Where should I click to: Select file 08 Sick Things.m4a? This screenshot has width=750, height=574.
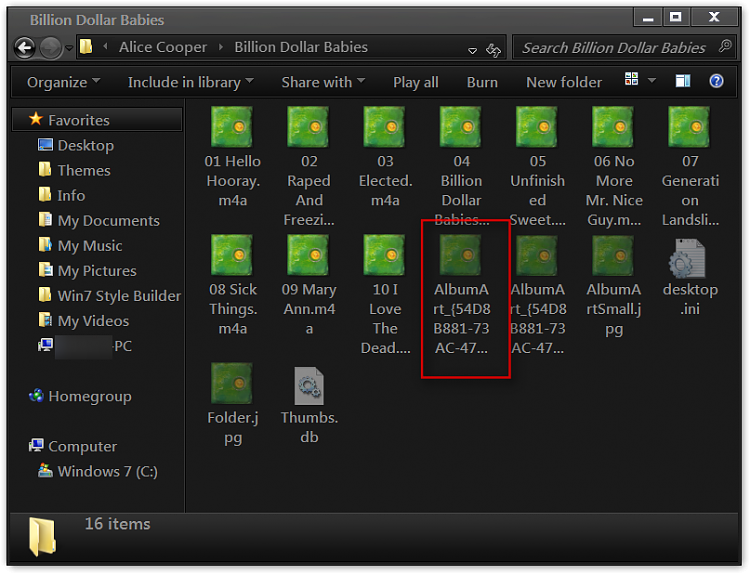[232, 286]
